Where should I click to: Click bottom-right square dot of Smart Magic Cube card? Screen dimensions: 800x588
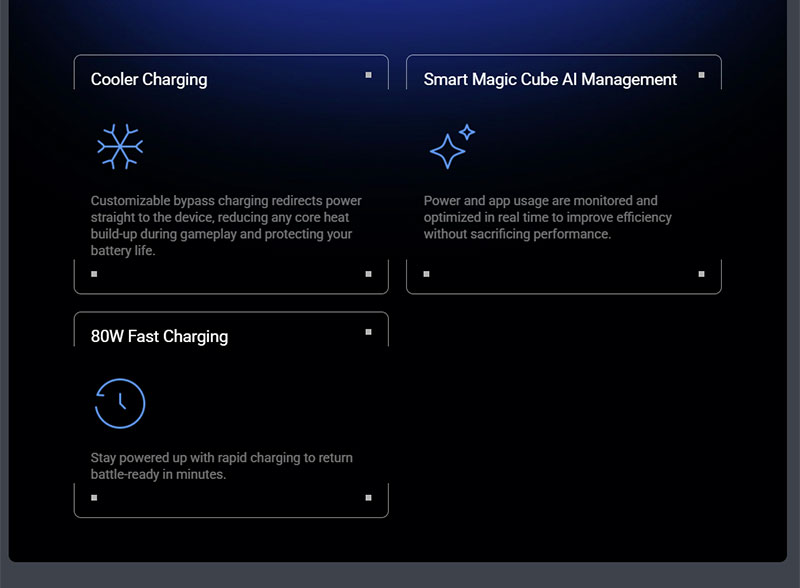701,273
